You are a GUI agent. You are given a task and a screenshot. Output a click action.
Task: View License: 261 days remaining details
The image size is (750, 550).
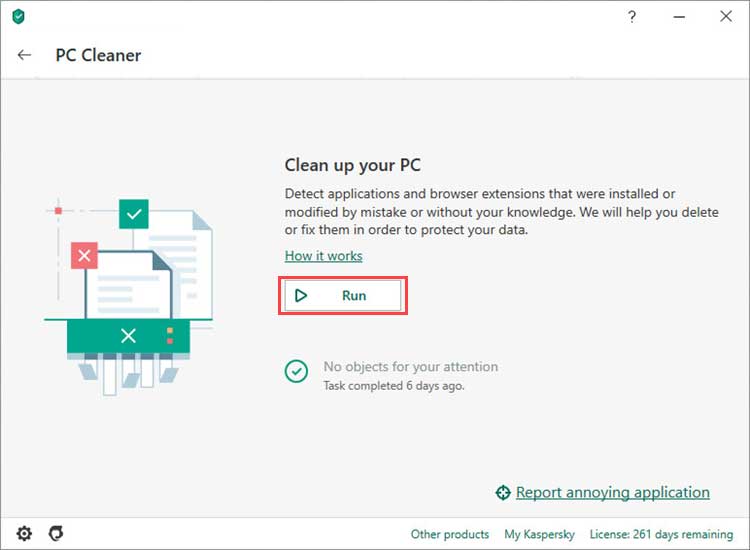661,534
